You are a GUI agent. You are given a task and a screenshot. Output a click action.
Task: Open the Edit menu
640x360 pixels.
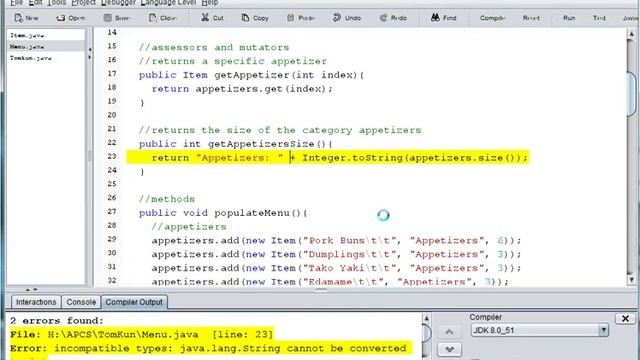36,3
